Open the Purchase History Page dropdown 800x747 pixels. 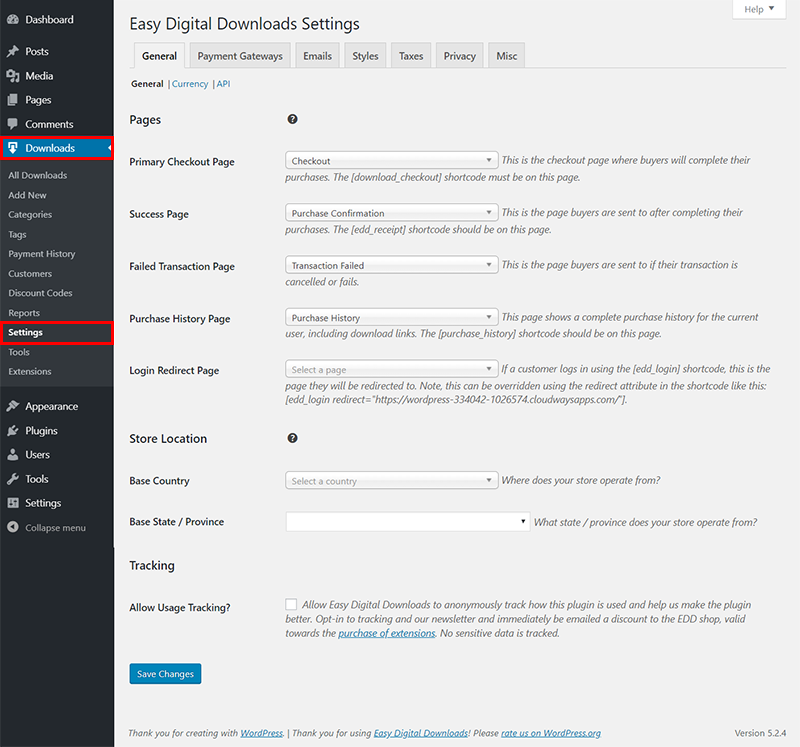[391, 317]
